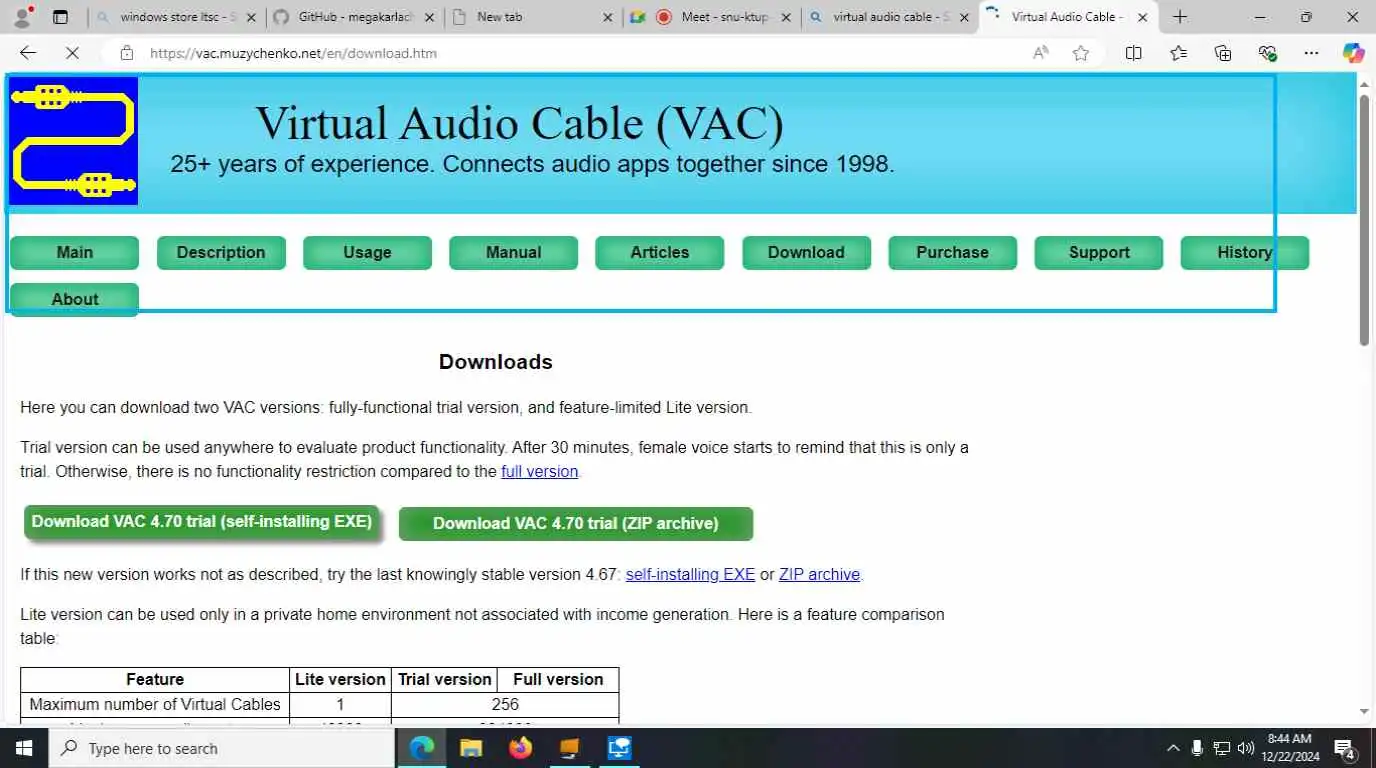Open the Purchase page
Viewport: 1376px width, 768px height.
tap(952, 253)
